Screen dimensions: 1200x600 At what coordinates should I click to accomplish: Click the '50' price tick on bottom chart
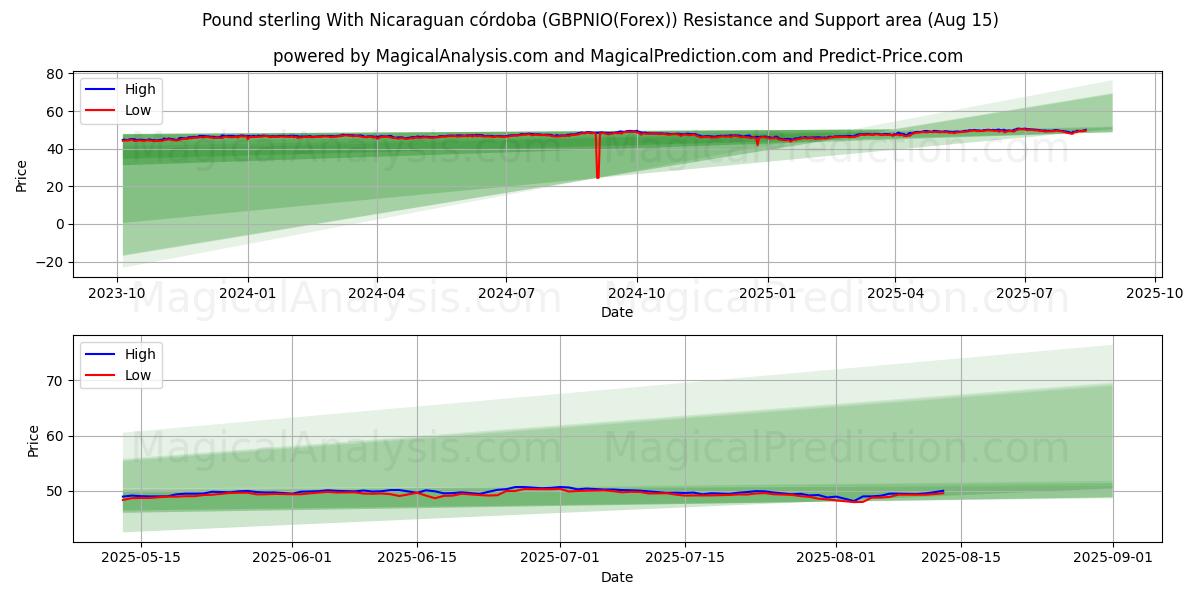point(56,491)
